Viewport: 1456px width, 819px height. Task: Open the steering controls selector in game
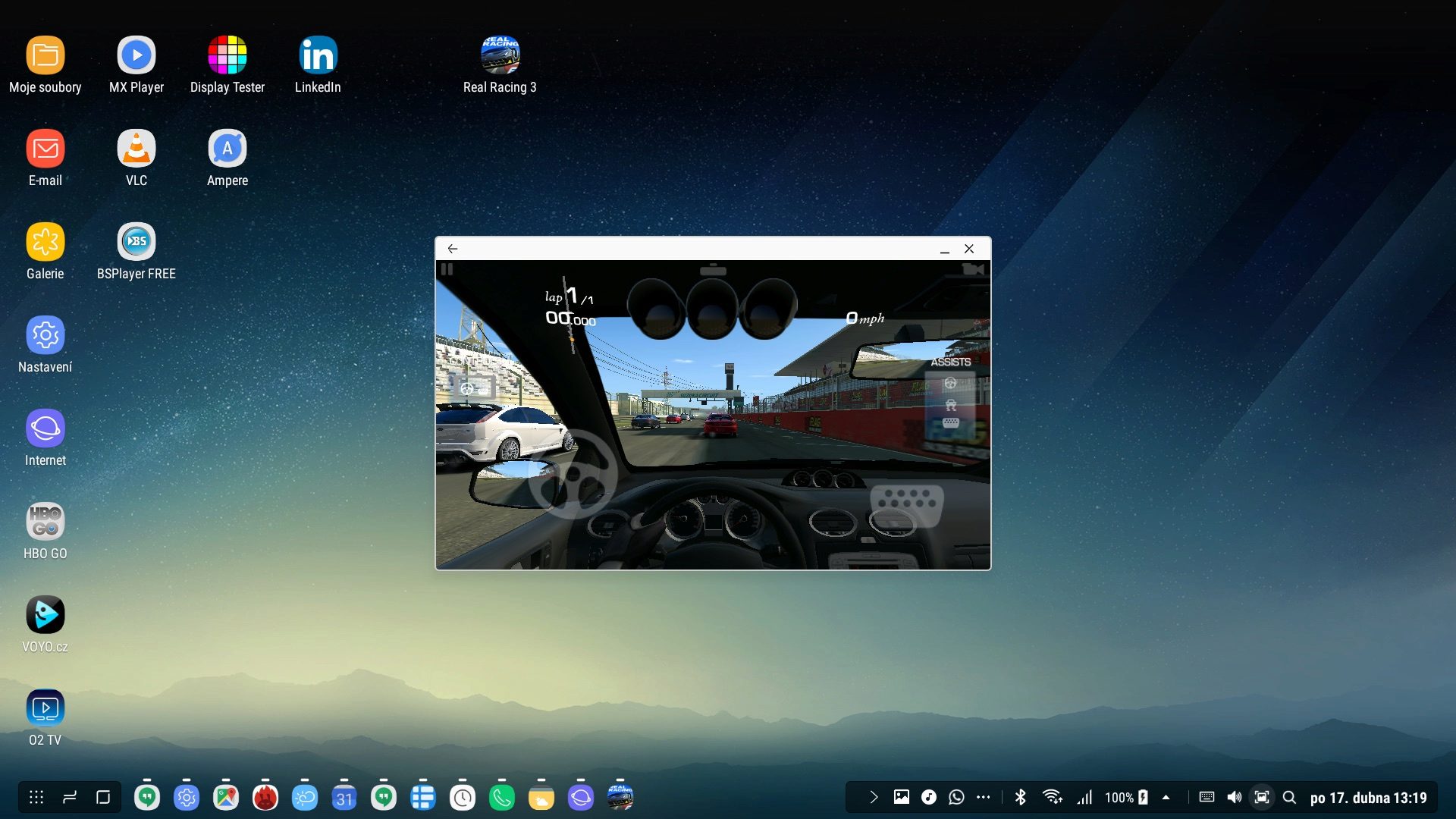click(474, 388)
